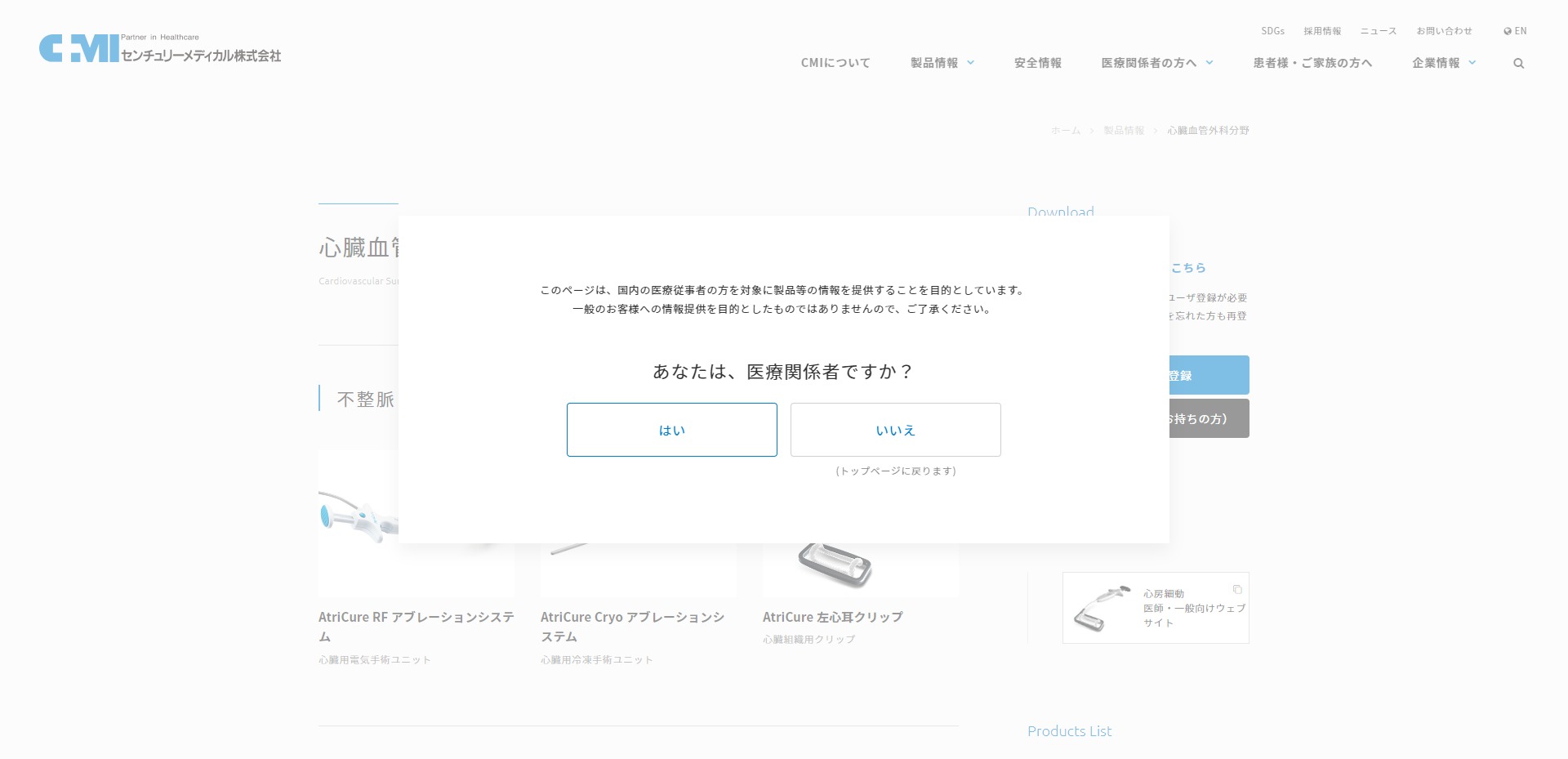Open AtriCure RF アブレーションシステム product title

coord(416,627)
